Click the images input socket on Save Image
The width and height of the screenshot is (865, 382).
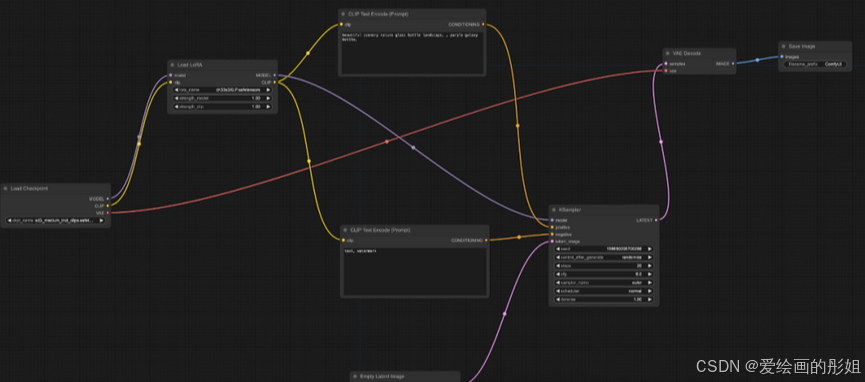[782, 56]
